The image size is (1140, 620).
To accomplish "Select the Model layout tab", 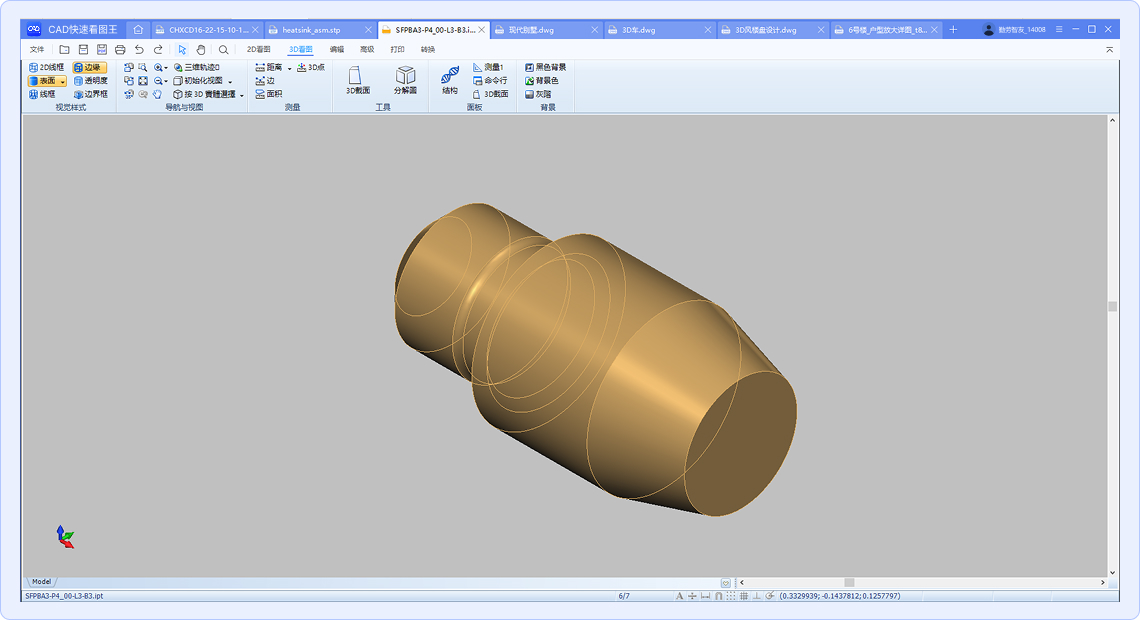I will click(x=41, y=582).
